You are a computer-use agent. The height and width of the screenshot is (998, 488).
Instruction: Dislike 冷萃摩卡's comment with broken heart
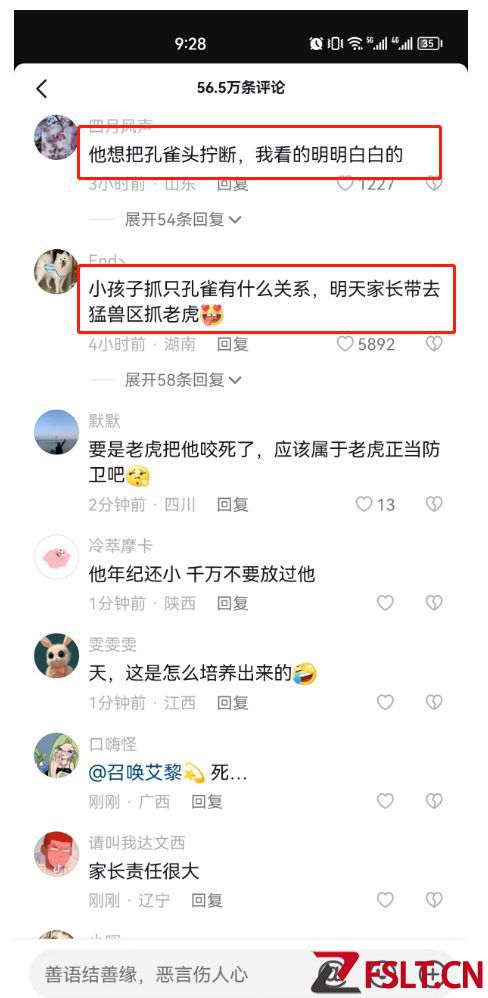click(434, 603)
